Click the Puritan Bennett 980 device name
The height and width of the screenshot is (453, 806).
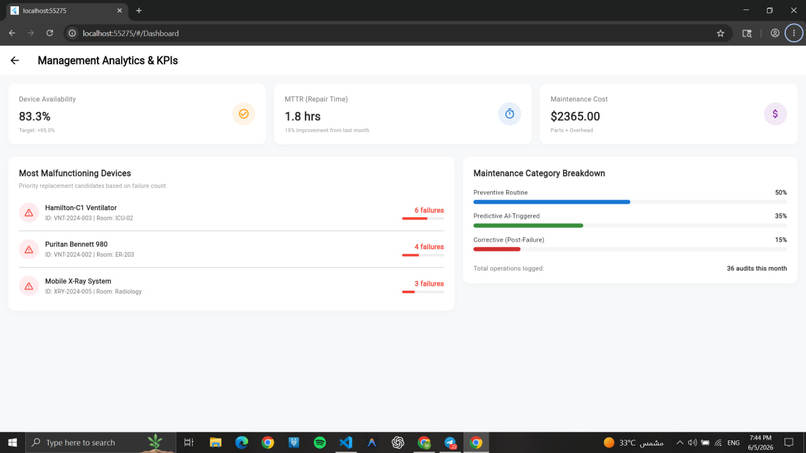click(x=76, y=244)
